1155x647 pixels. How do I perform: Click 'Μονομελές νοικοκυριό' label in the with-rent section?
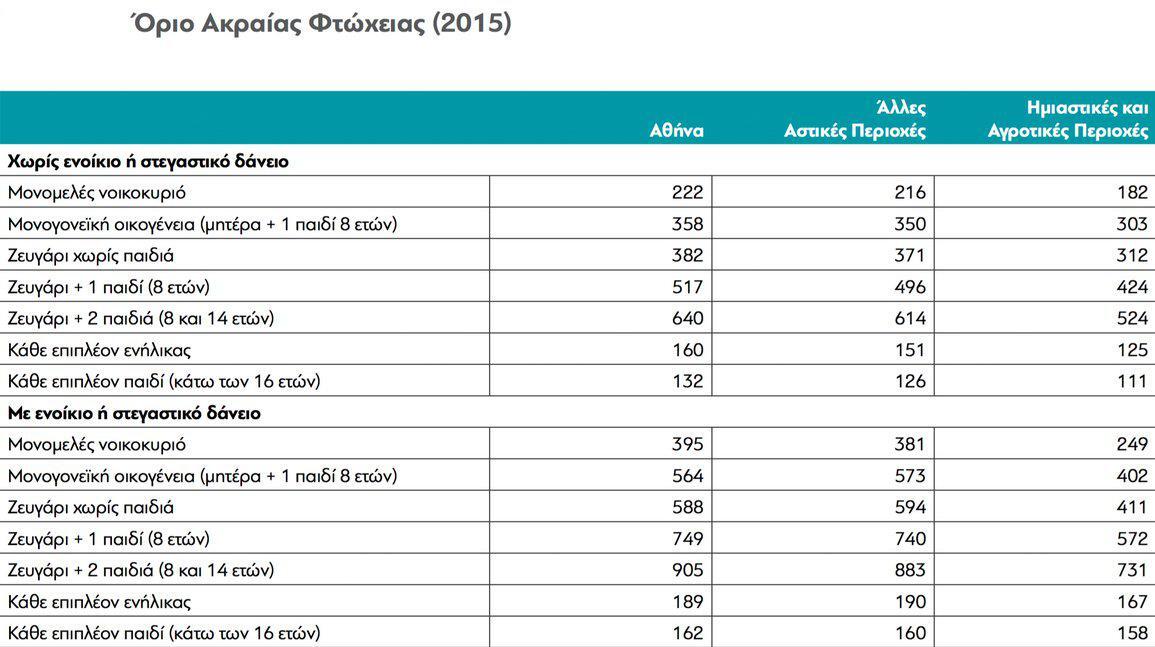(x=96, y=444)
